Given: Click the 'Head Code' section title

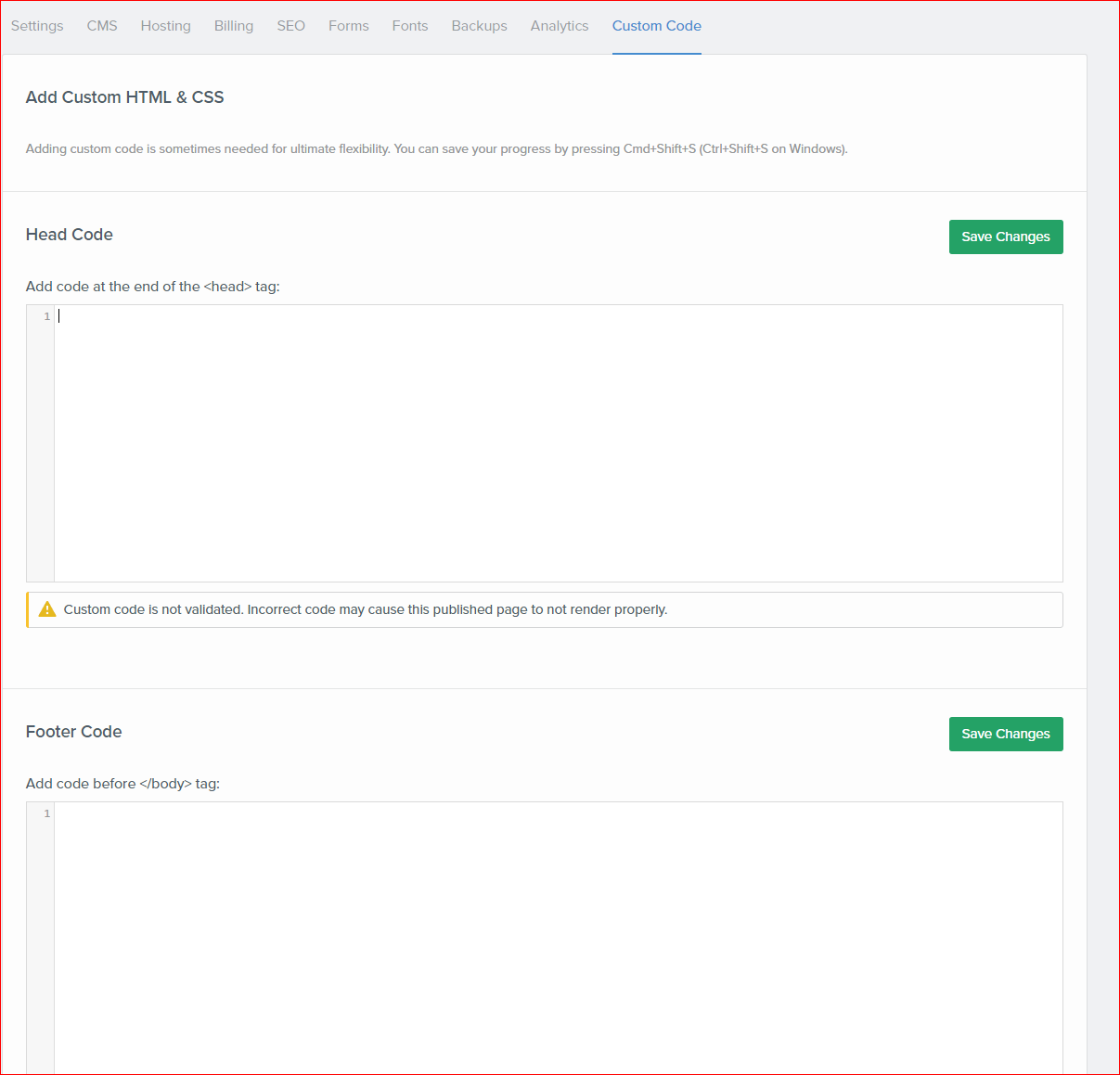Looking at the screenshot, I should click(x=70, y=235).
